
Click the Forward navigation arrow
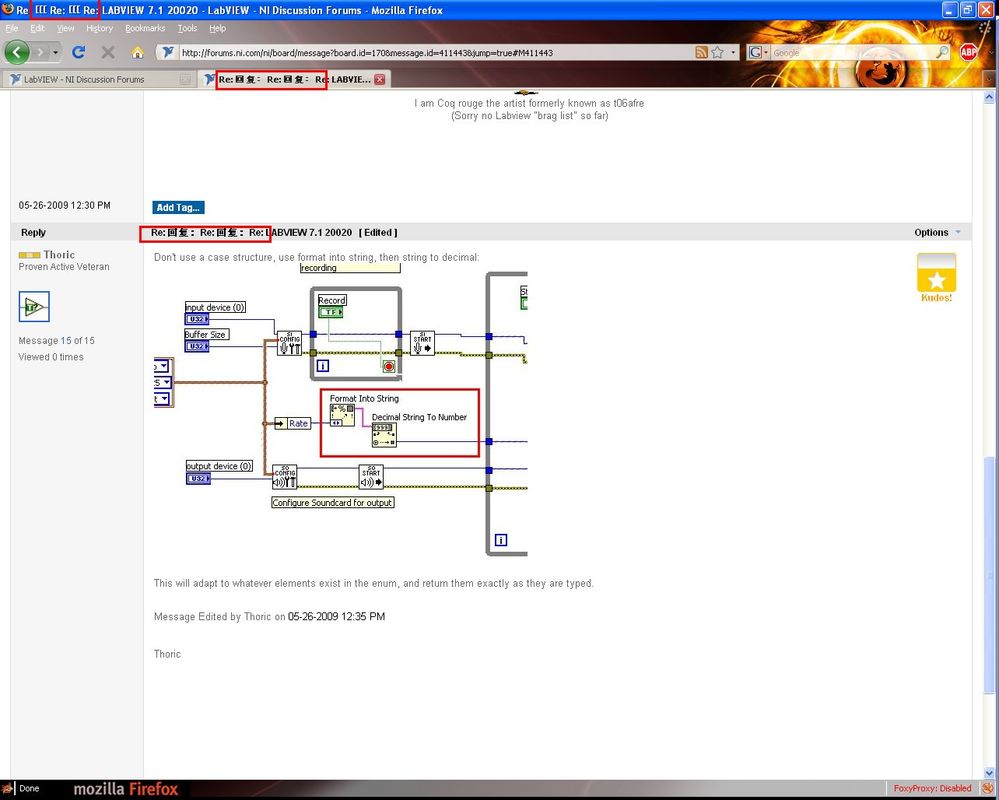[40, 52]
